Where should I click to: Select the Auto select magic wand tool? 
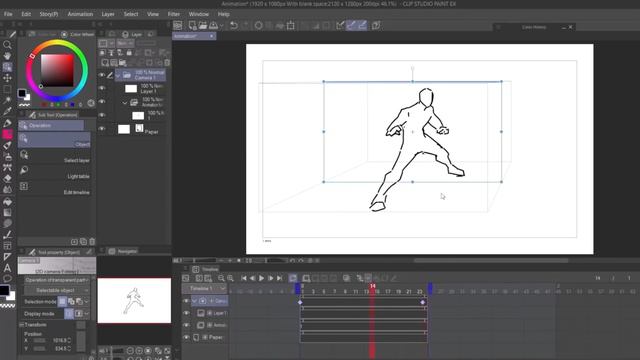(x=7, y=100)
